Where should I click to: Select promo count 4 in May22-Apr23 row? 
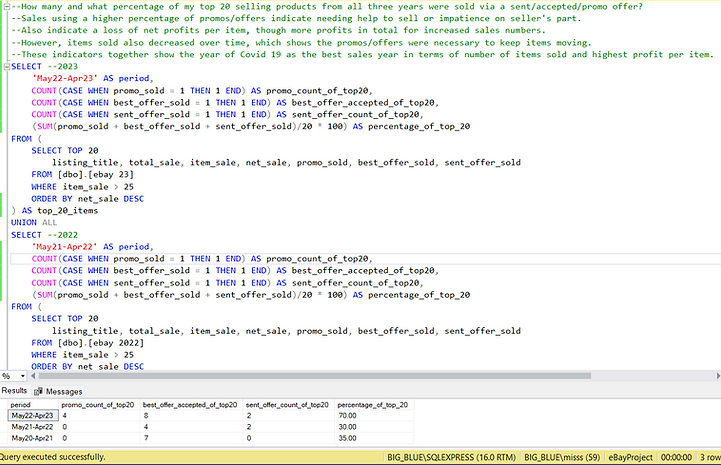(99, 415)
